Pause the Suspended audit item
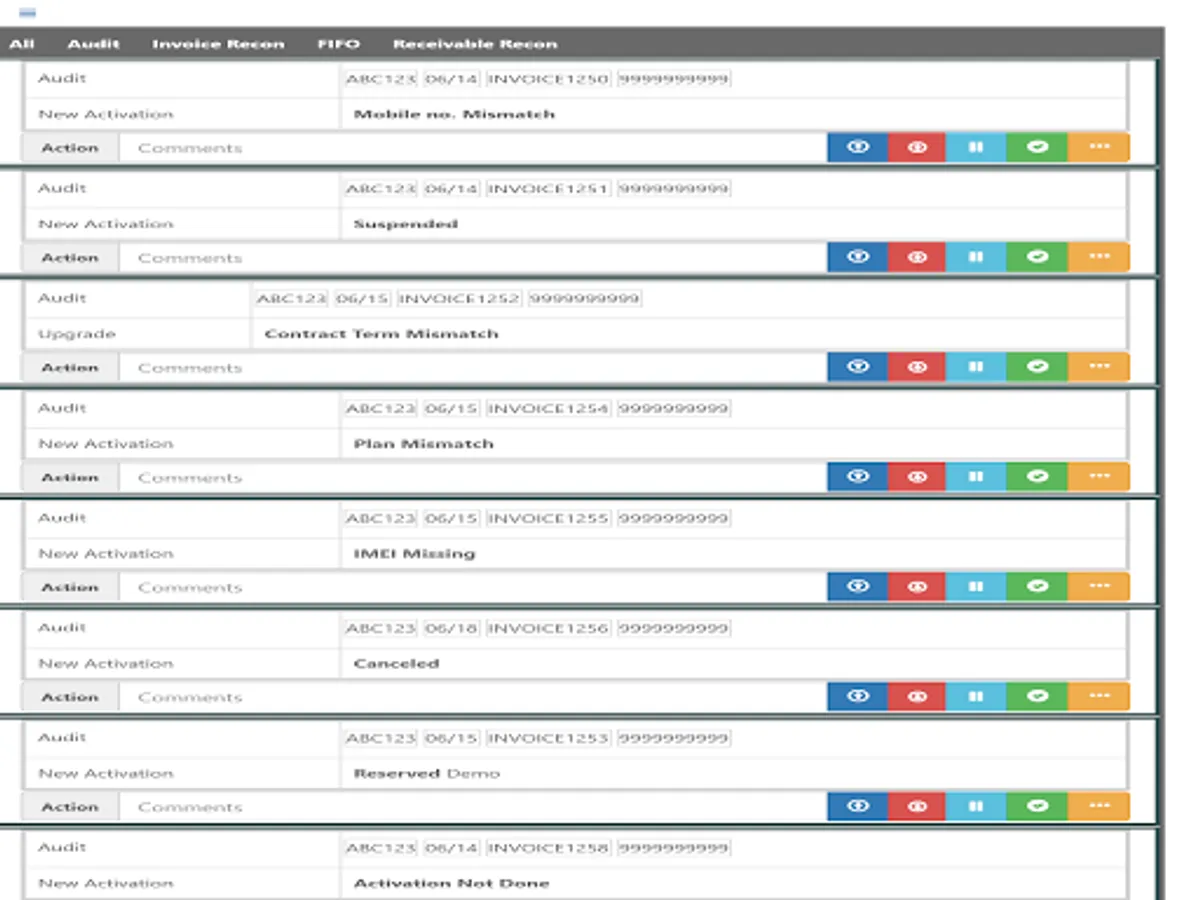This screenshot has width=1200, height=900. 977,257
